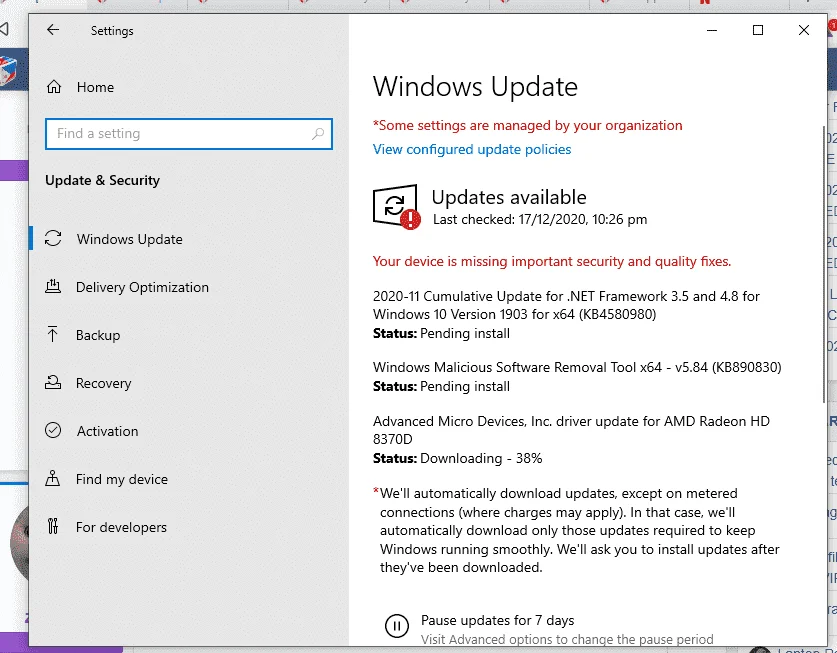This screenshot has height=653, width=837.
Task: Click the Update & Security heading
Action: tap(102, 180)
